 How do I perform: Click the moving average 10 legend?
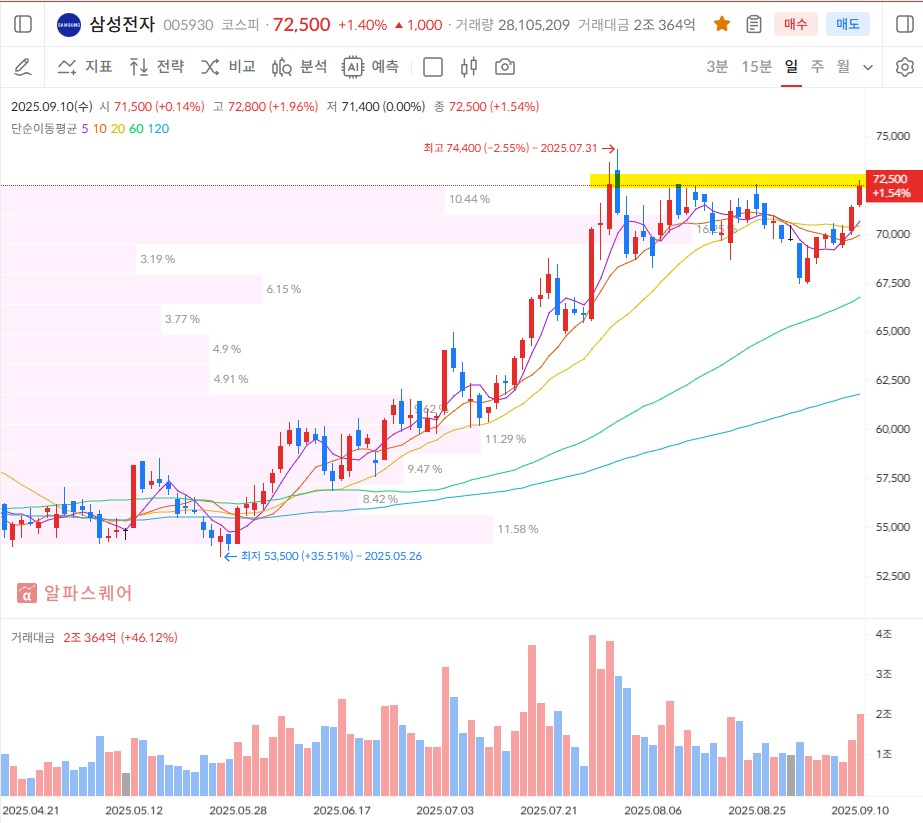pyautogui.click(x=100, y=128)
